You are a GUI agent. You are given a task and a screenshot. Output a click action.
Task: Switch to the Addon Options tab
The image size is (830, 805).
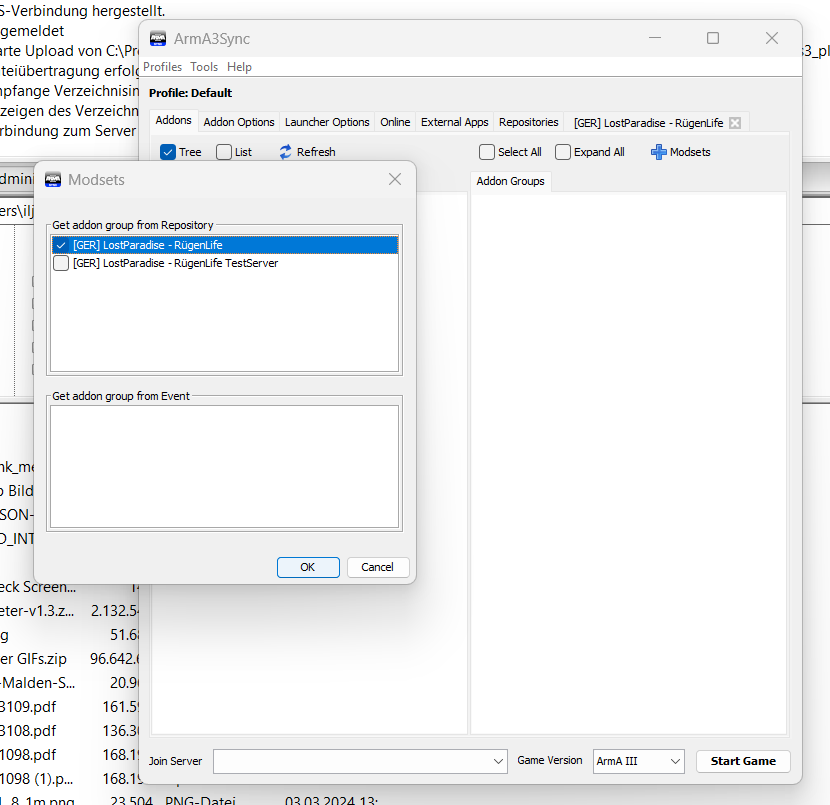click(x=239, y=122)
